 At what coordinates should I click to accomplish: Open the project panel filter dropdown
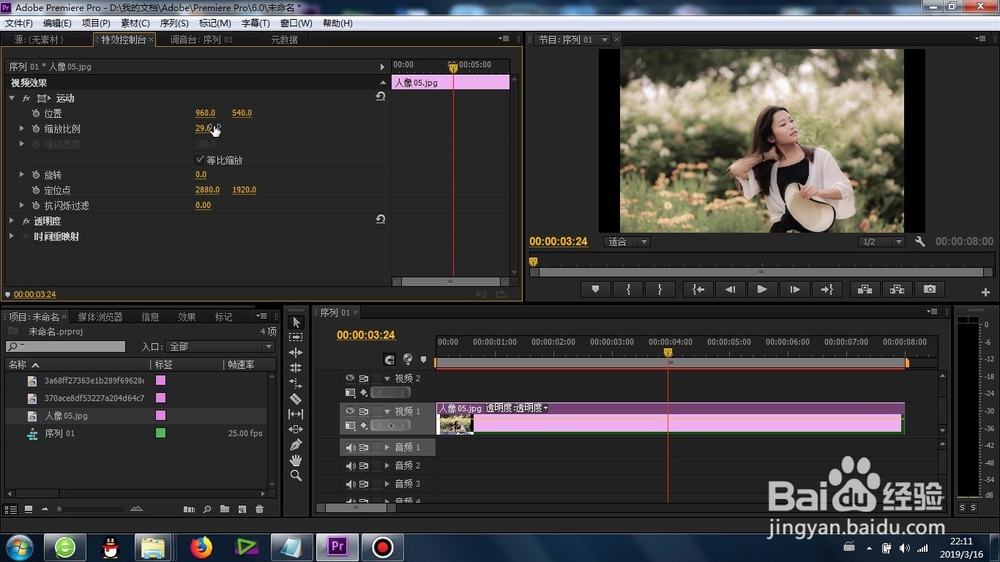(x=220, y=346)
